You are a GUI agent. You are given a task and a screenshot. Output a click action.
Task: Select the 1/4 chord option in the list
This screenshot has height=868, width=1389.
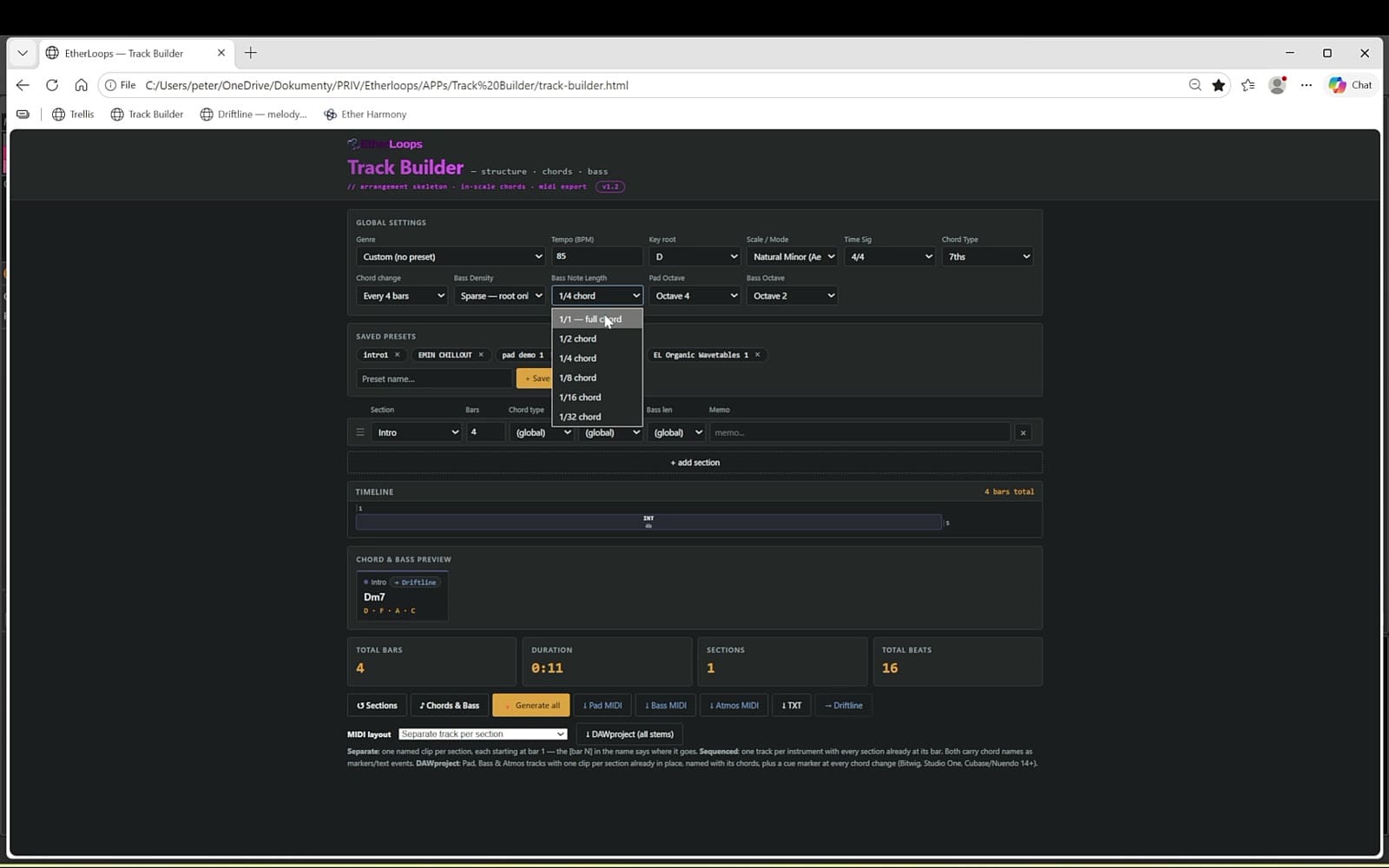597,358
